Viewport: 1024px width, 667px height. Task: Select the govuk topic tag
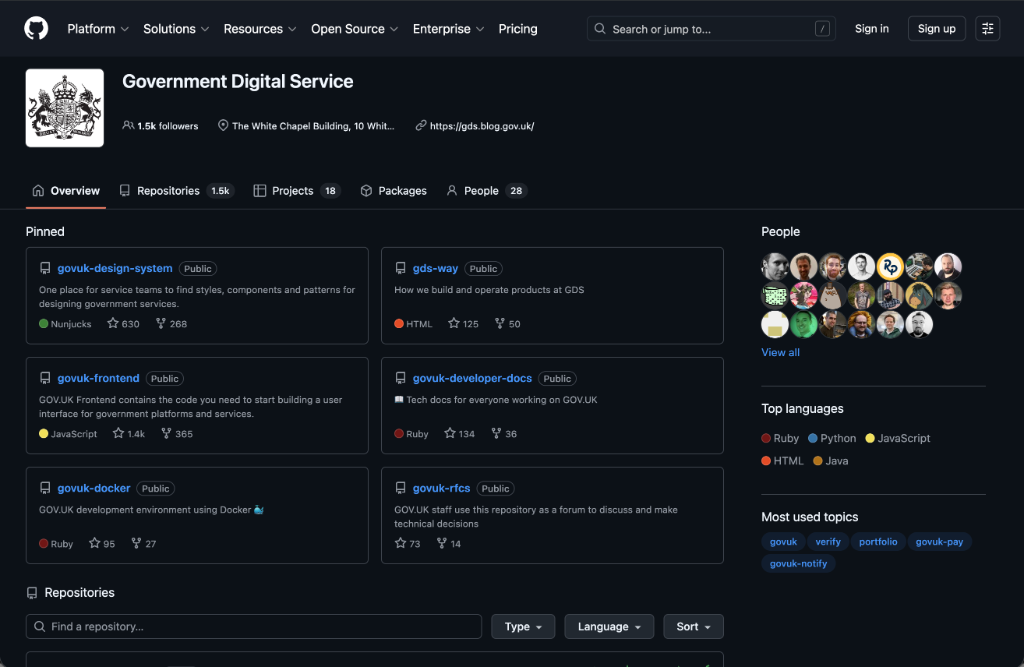coord(783,542)
